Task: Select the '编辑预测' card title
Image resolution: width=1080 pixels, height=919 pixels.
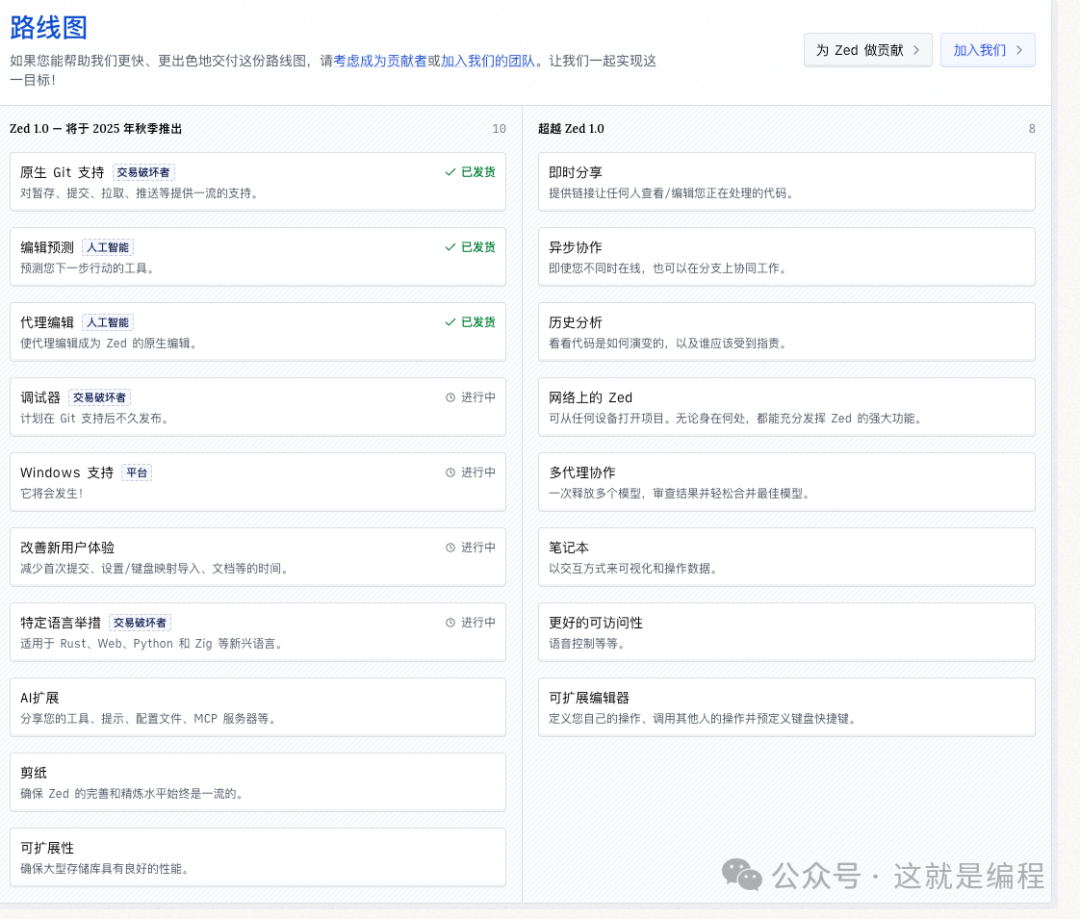Action: [x=47, y=247]
